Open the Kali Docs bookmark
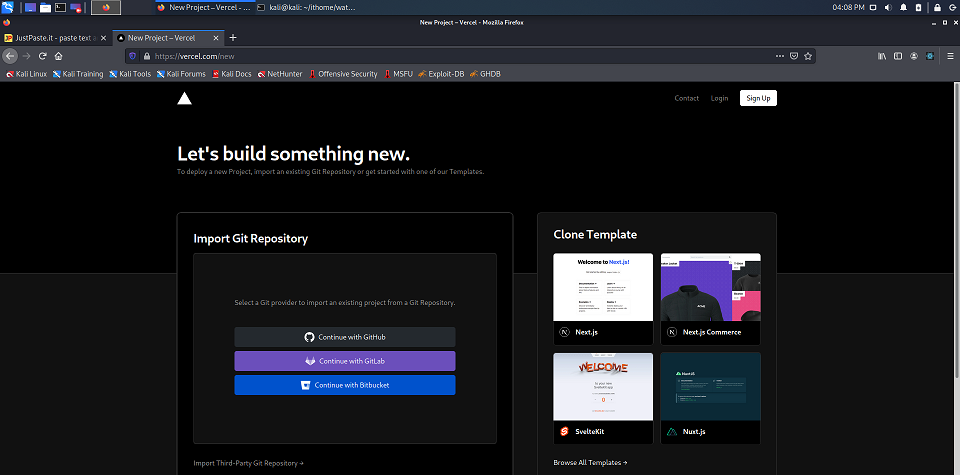The image size is (960, 475). click(231, 74)
